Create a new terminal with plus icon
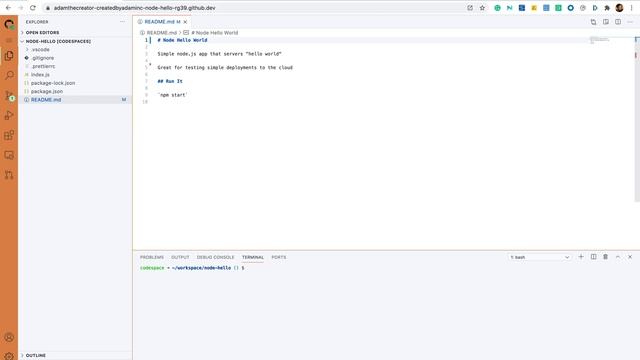The width and height of the screenshot is (640, 360). pyautogui.click(x=581, y=257)
